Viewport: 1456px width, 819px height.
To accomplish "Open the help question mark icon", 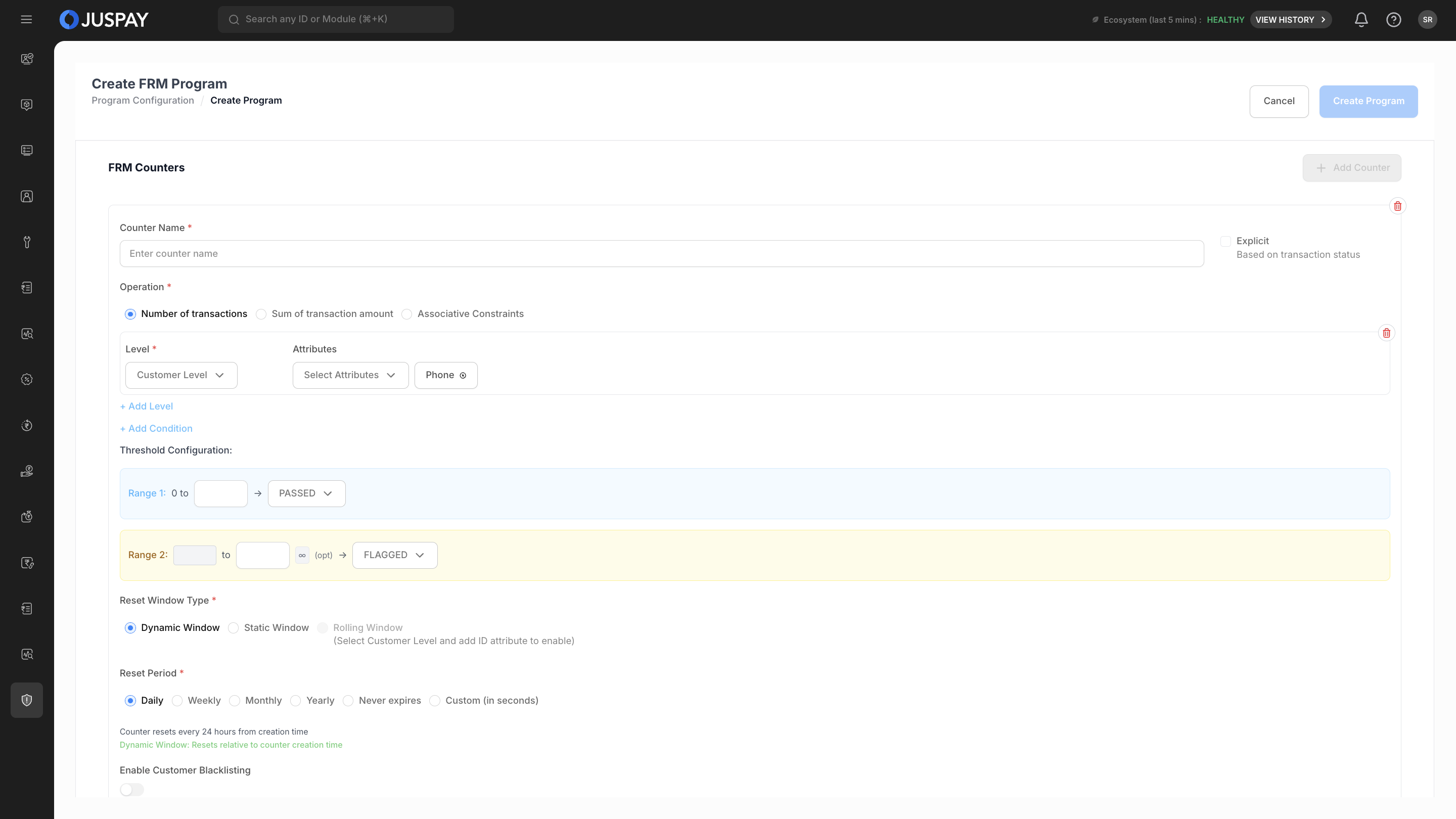I will tap(1393, 20).
